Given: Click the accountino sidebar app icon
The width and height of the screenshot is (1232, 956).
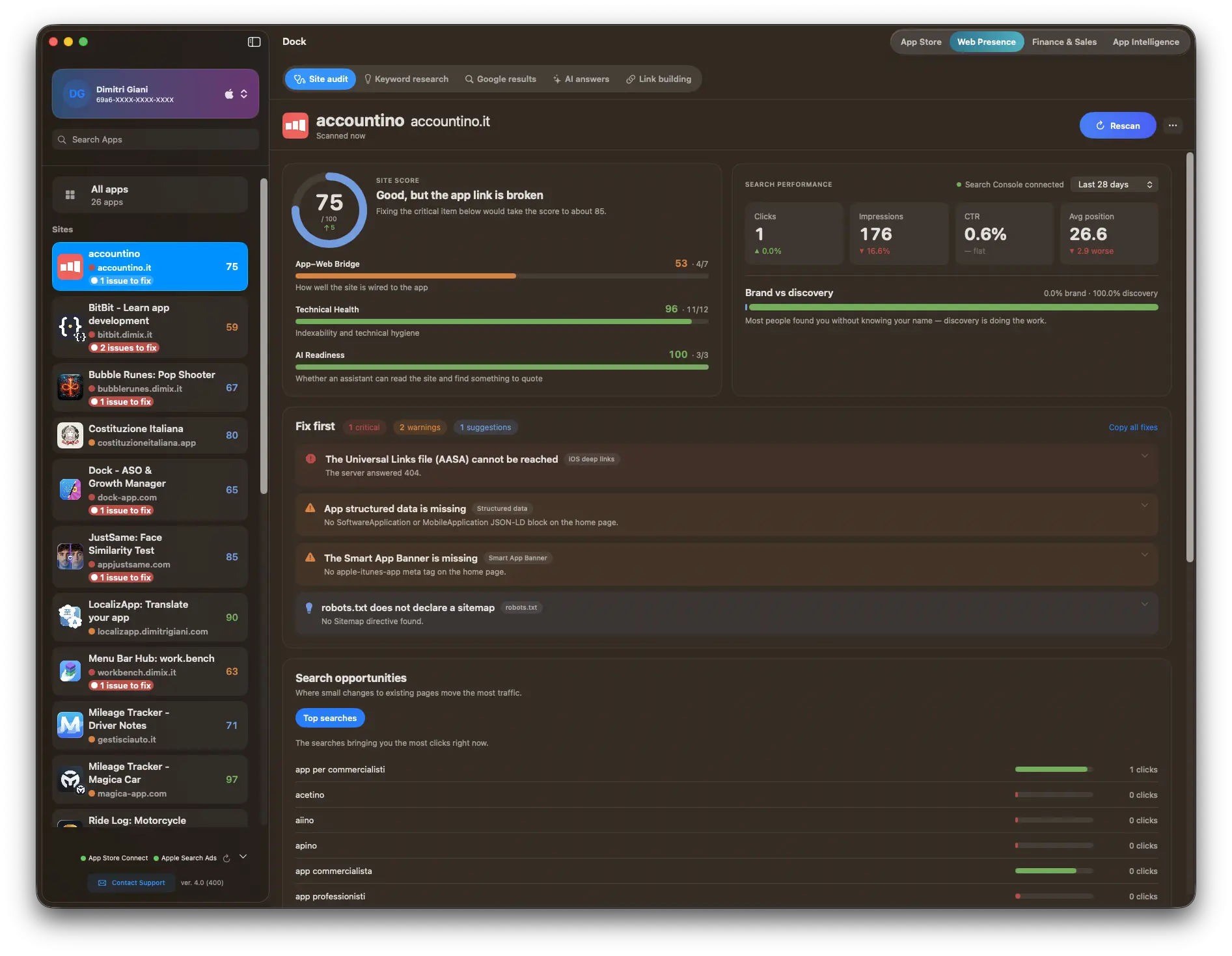Looking at the screenshot, I should [x=70, y=266].
